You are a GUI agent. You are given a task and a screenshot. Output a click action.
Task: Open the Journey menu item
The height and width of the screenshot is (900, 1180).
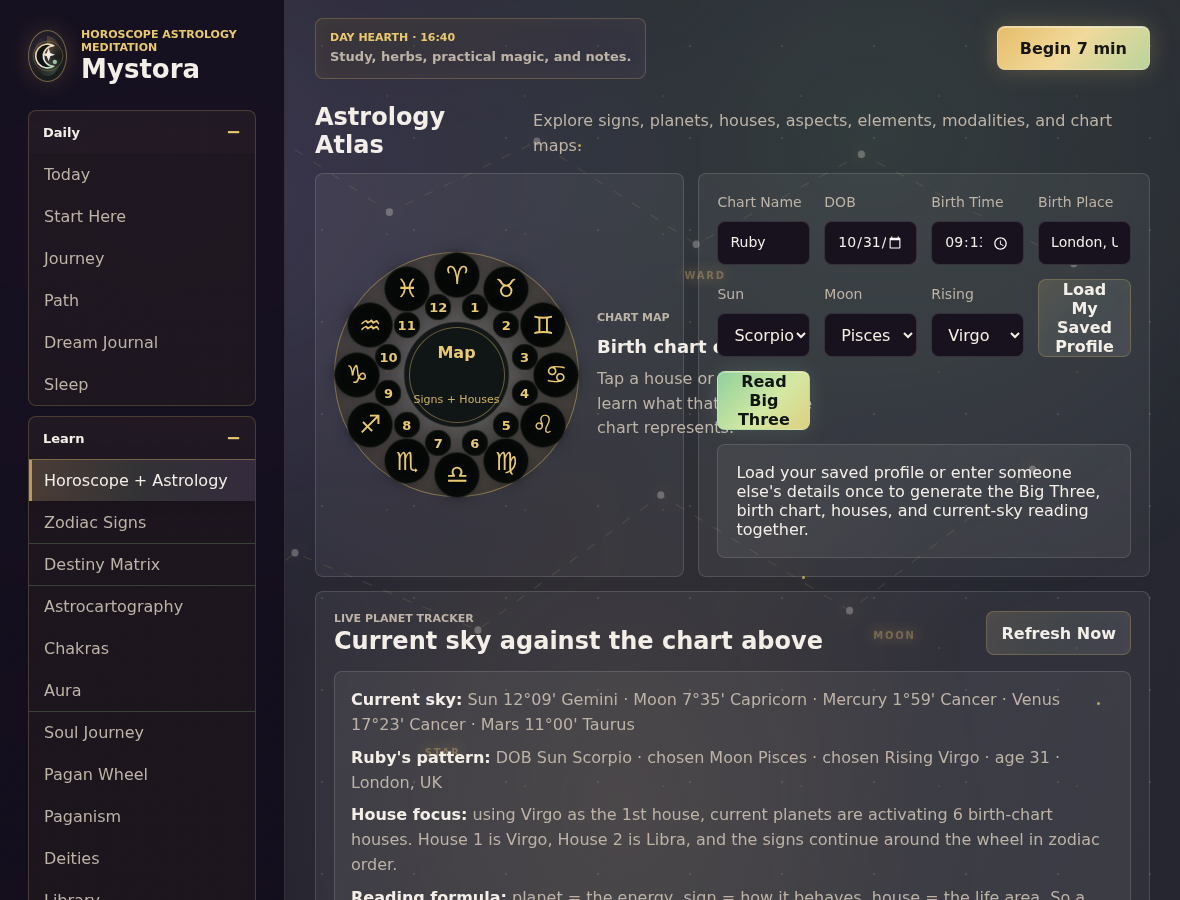141,258
